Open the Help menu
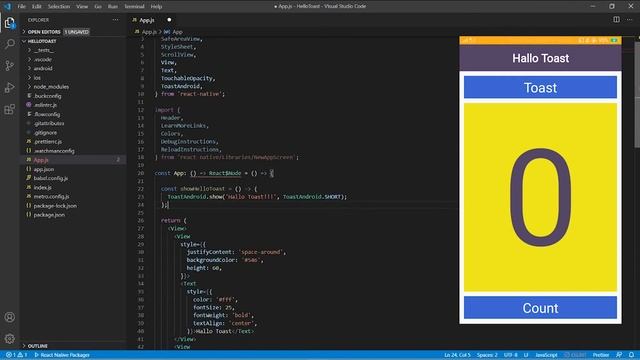The width and height of the screenshot is (640, 360). 156,7
